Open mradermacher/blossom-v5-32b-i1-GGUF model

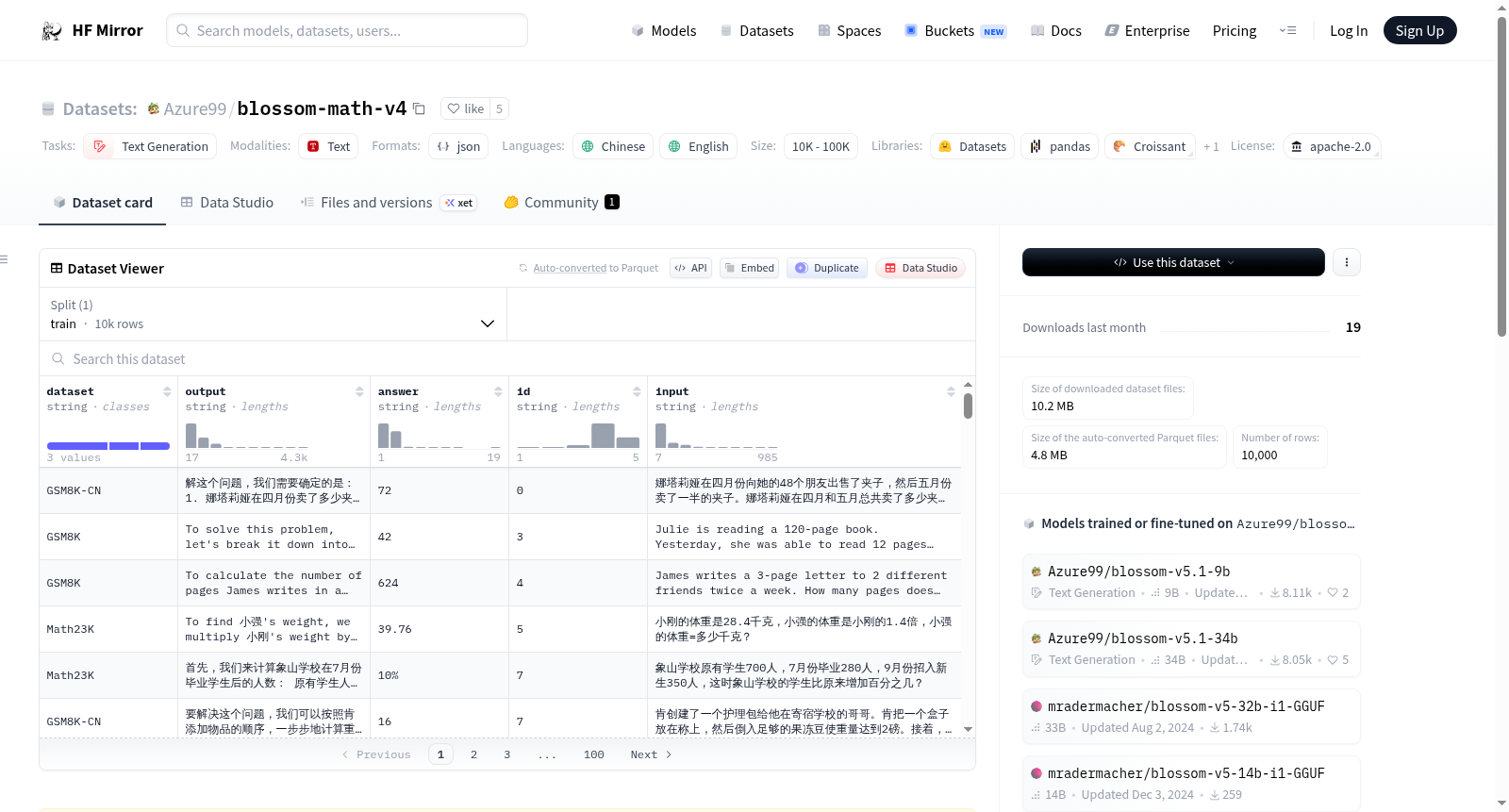[x=1191, y=717]
